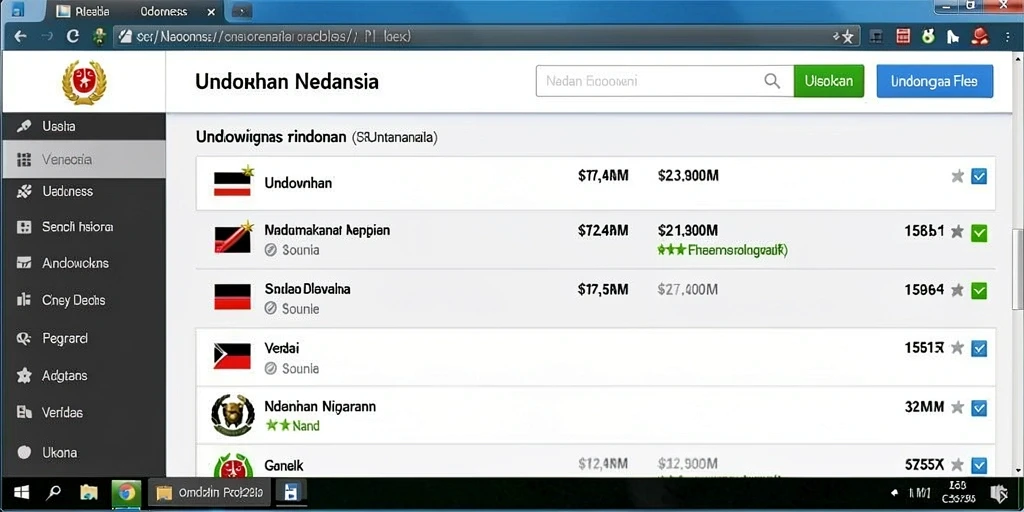1024x512 pixels.
Task: Open File Explorer from taskbar
Action: (x=89, y=492)
